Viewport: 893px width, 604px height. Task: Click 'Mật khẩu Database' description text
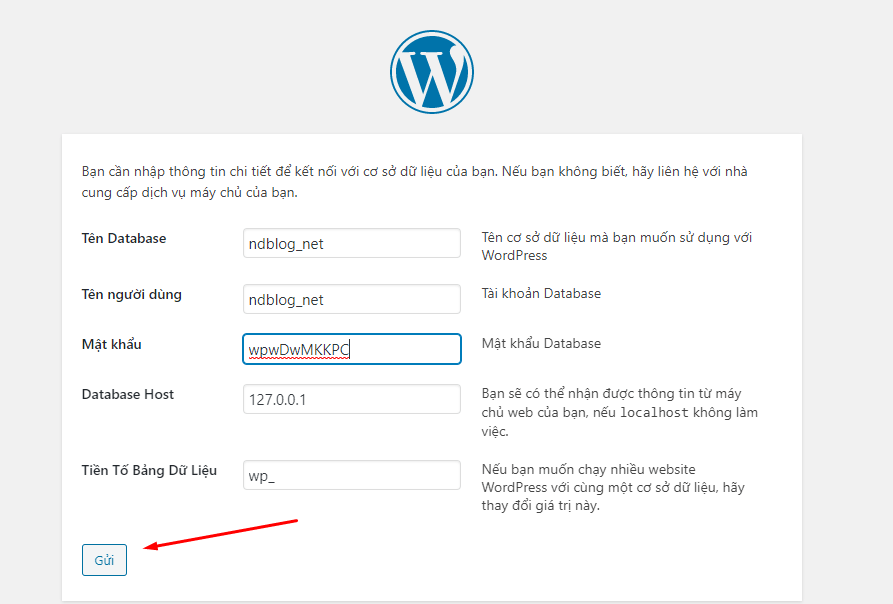click(x=541, y=343)
